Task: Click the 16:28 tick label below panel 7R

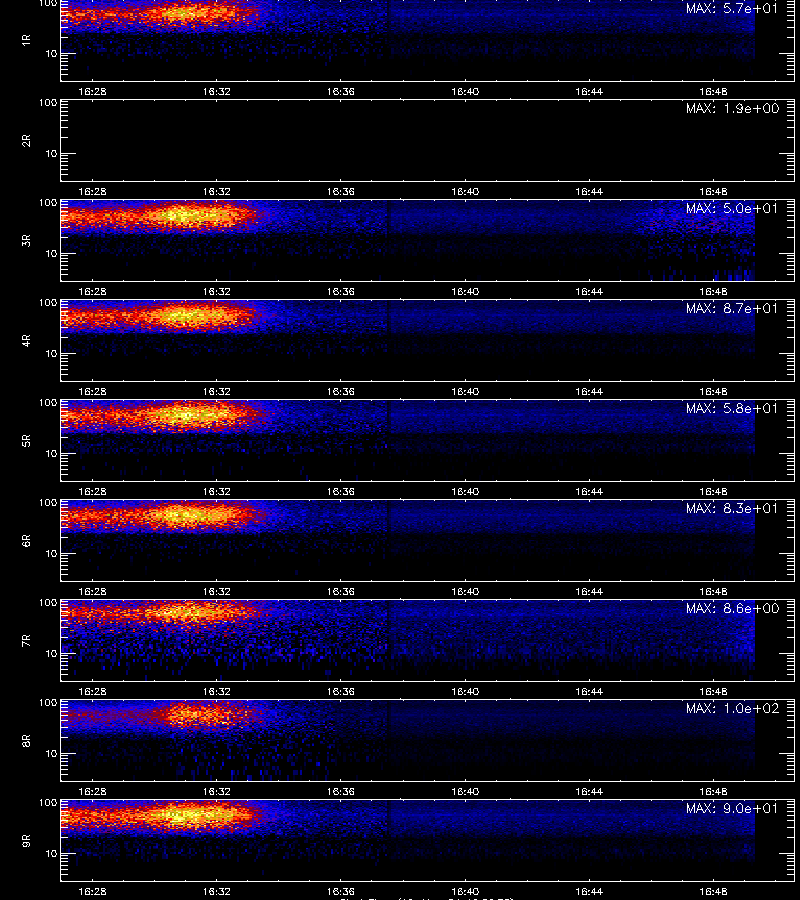Action: click(92, 692)
